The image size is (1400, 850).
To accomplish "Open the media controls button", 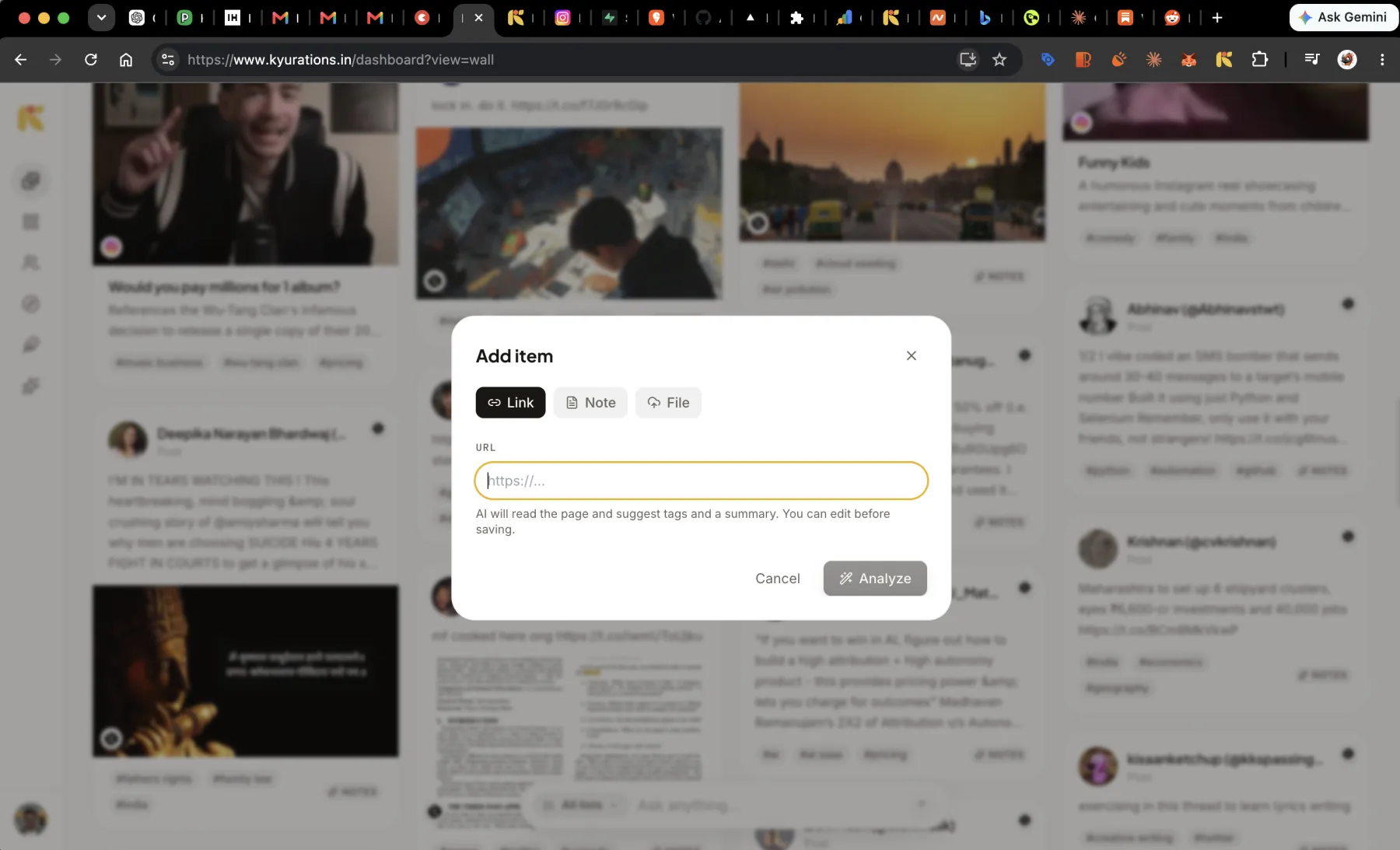I will [1312, 60].
